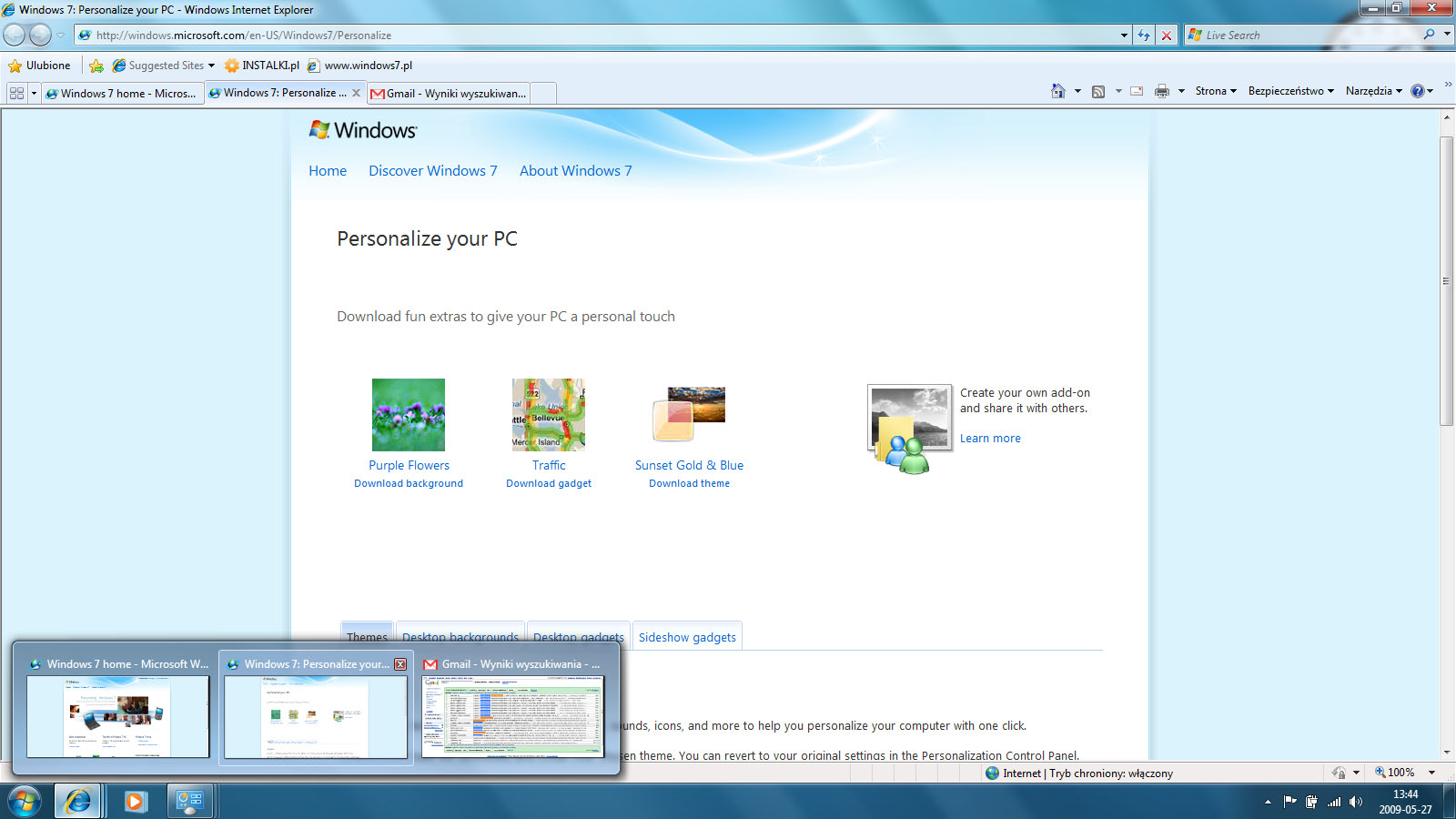Open Discover Windows 7 navigation link
1456x819 pixels.
click(433, 171)
